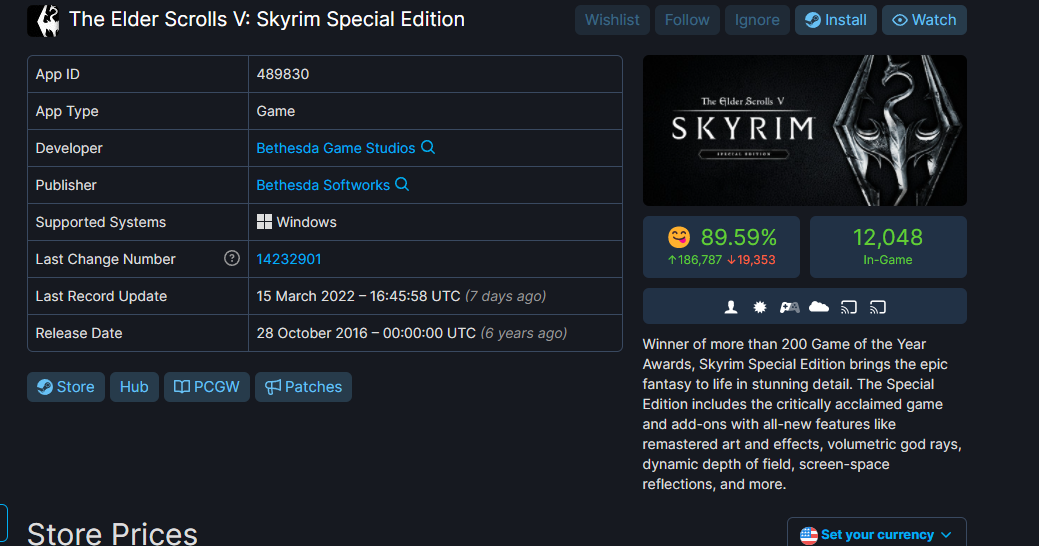The image size is (1039, 546).
Task: Open the Set your currency dropdown
Action: point(877,534)
